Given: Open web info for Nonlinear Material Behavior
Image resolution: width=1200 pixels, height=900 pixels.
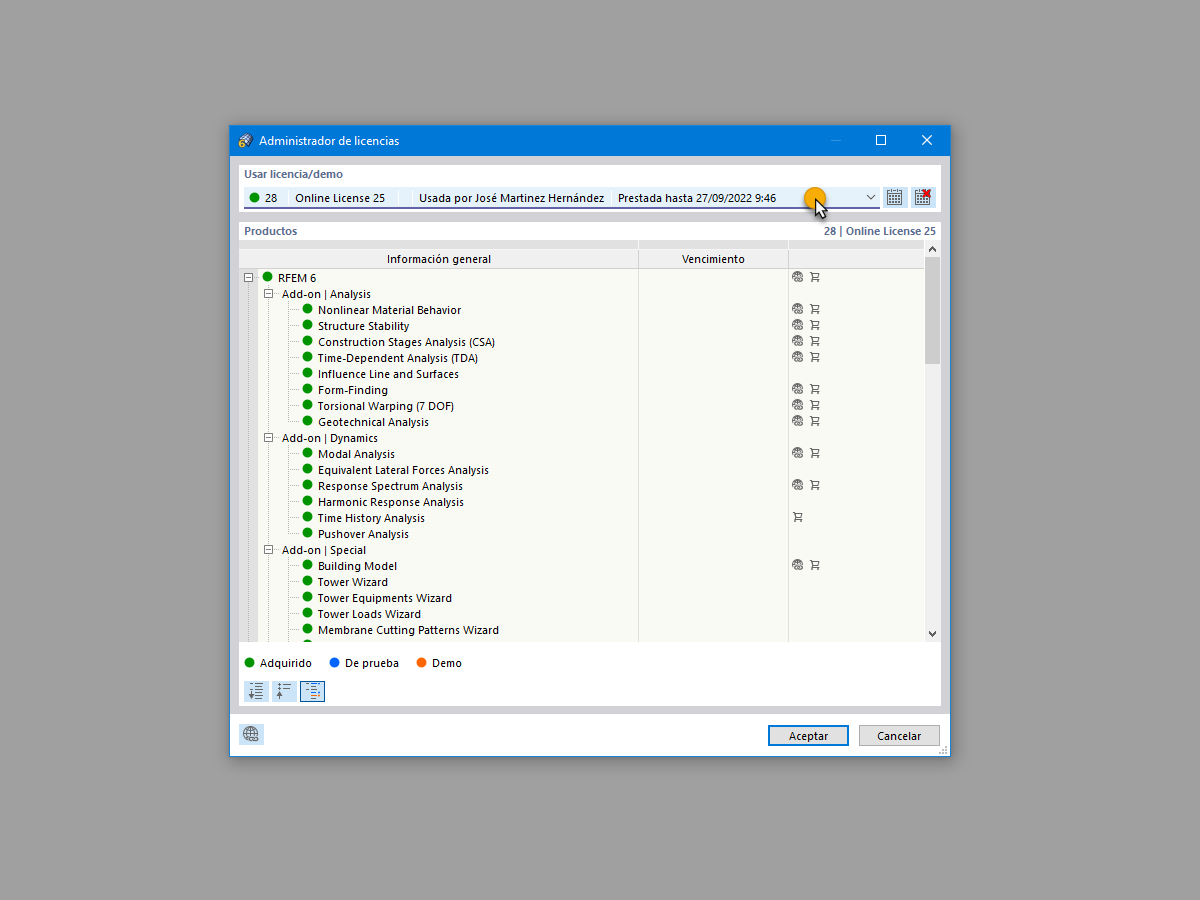Looking at the screenshot, I should tap(797, 309).
